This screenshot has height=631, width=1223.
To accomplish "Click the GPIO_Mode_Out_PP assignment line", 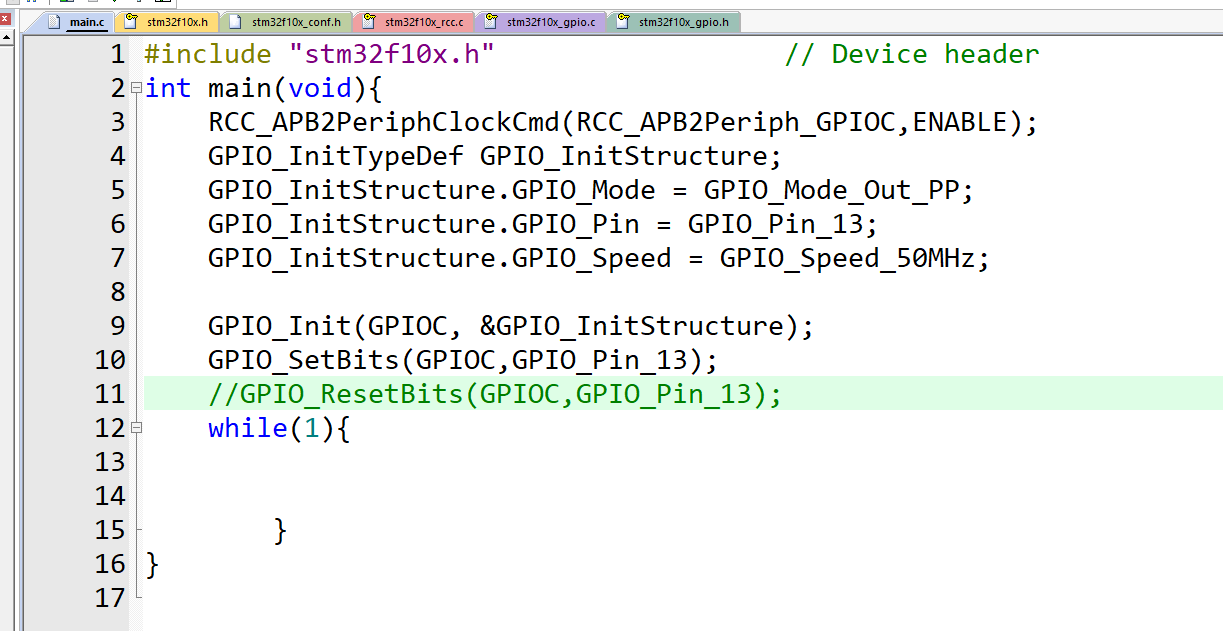I will pos(591,190).
